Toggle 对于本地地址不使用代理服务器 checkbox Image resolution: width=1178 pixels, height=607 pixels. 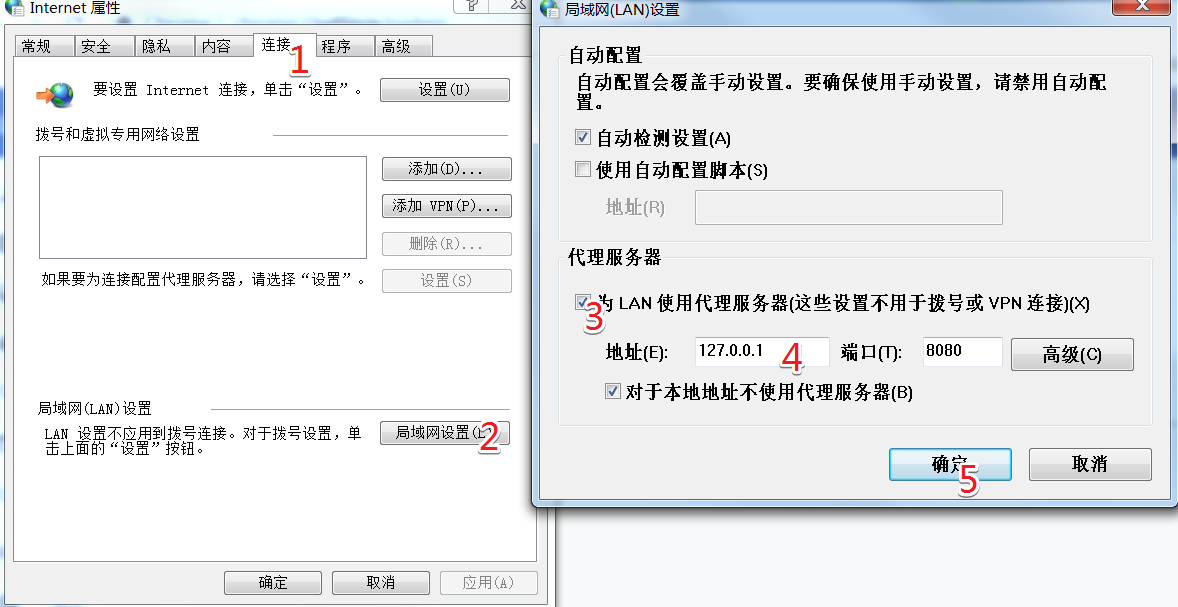(612, 391)
